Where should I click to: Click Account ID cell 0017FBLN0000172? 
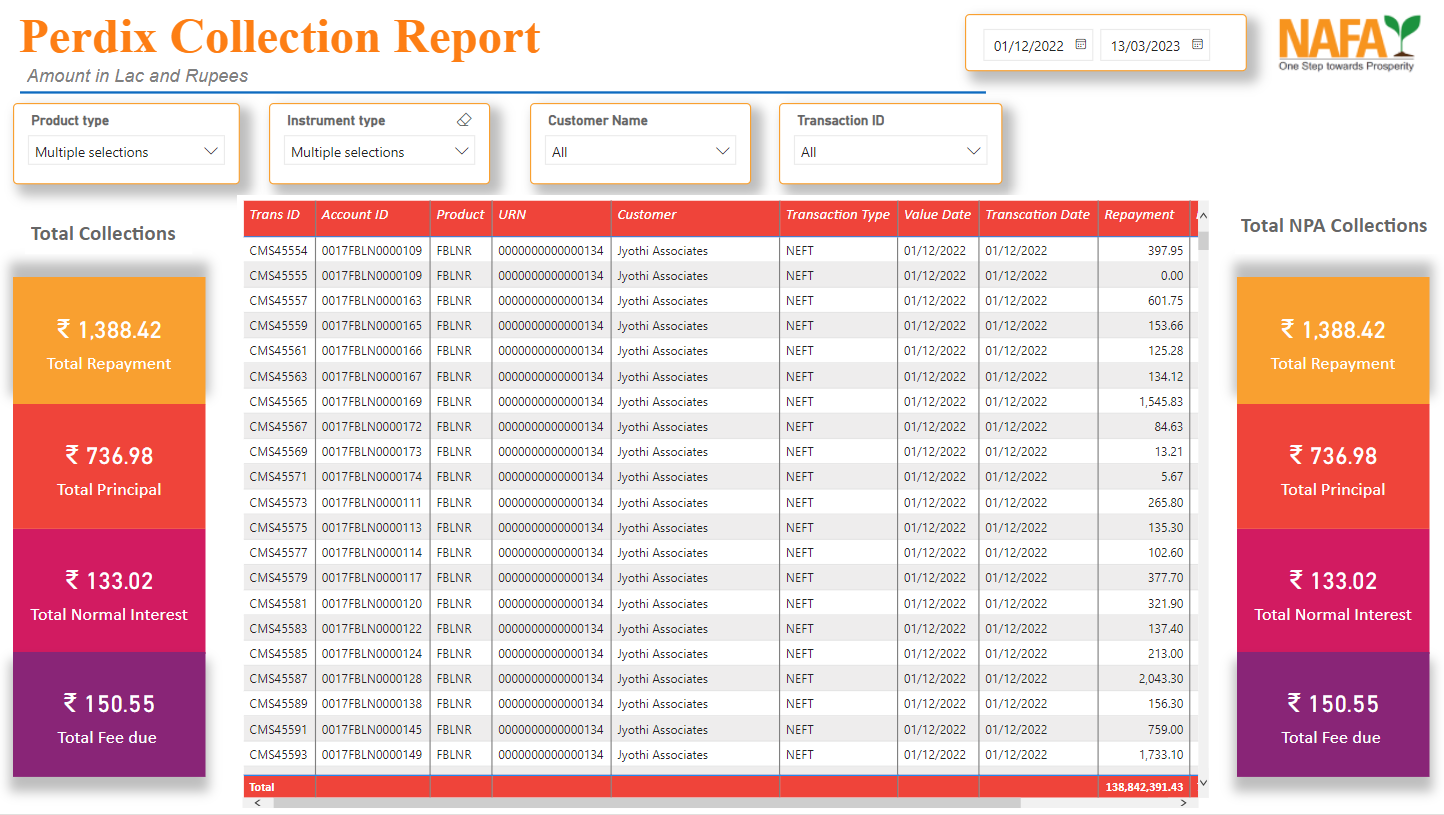click(372, 427)
